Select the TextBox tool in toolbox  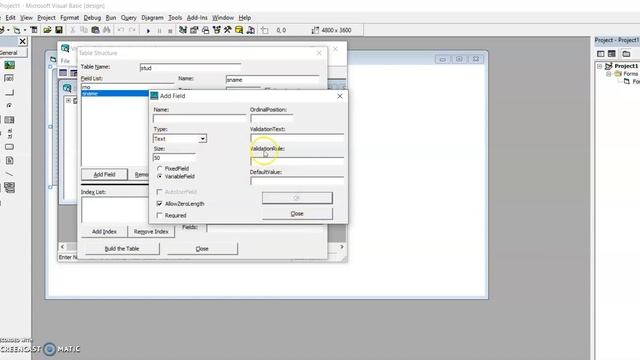click(9, 78)
